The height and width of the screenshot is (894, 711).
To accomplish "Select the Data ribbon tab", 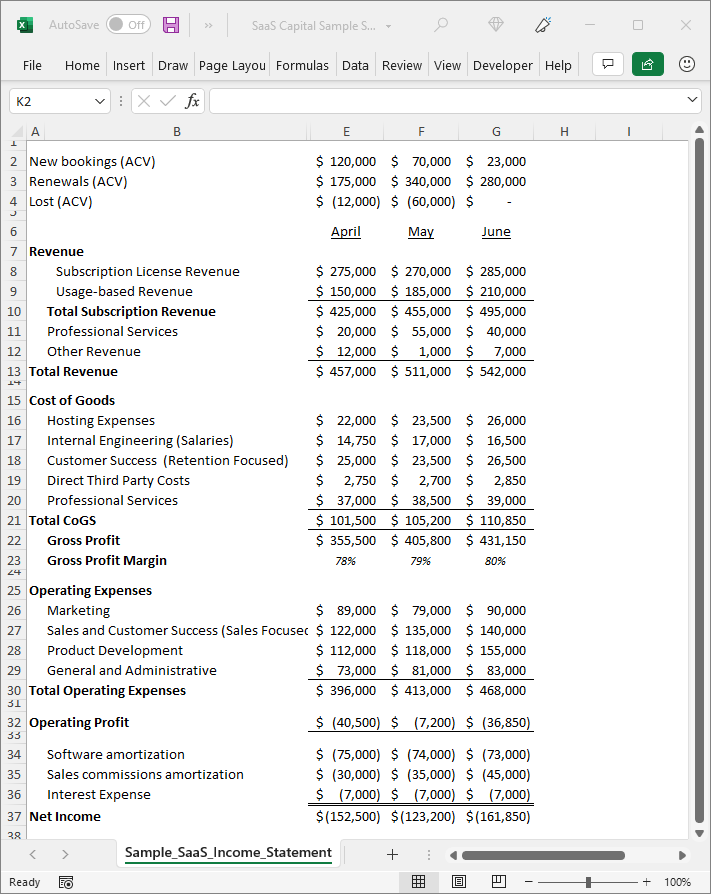I will 355,66.
